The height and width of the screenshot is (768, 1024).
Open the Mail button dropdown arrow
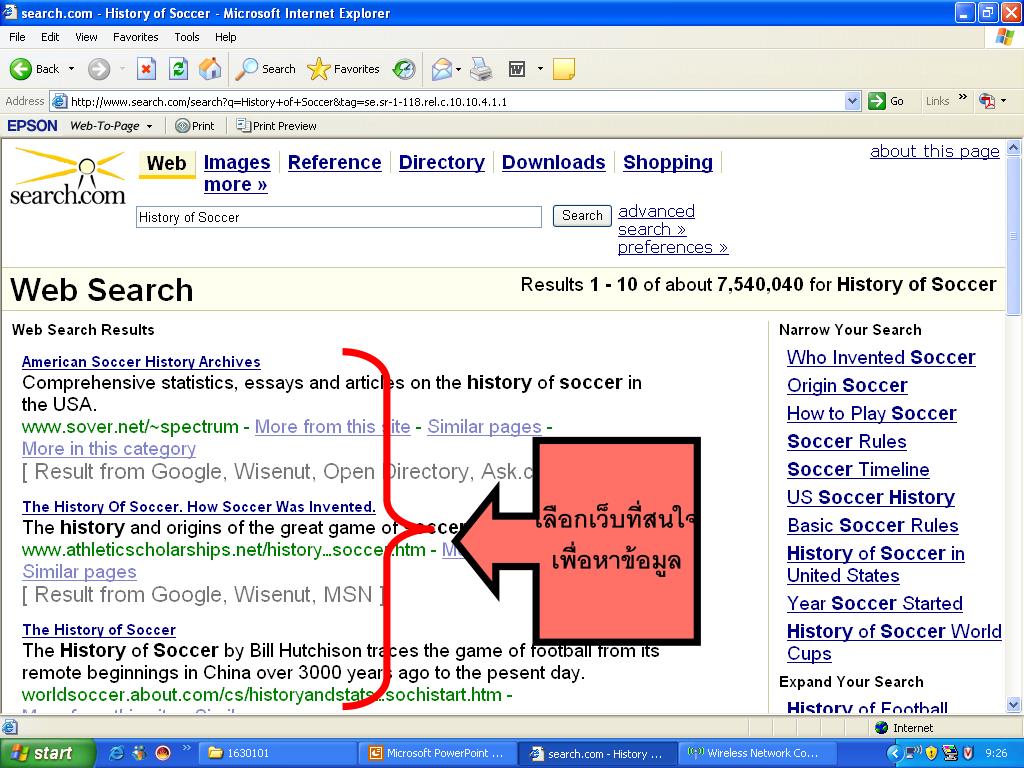tap(458, 69)
